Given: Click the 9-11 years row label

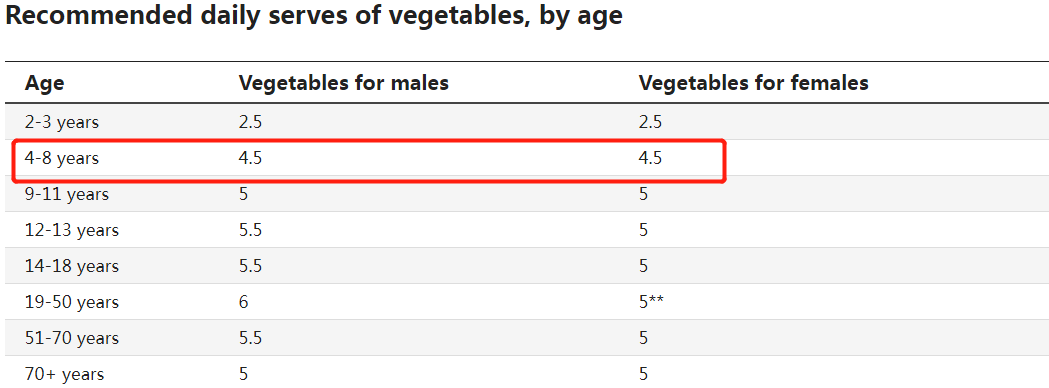Looking at the screenshot, I should (x=67, y=195).
